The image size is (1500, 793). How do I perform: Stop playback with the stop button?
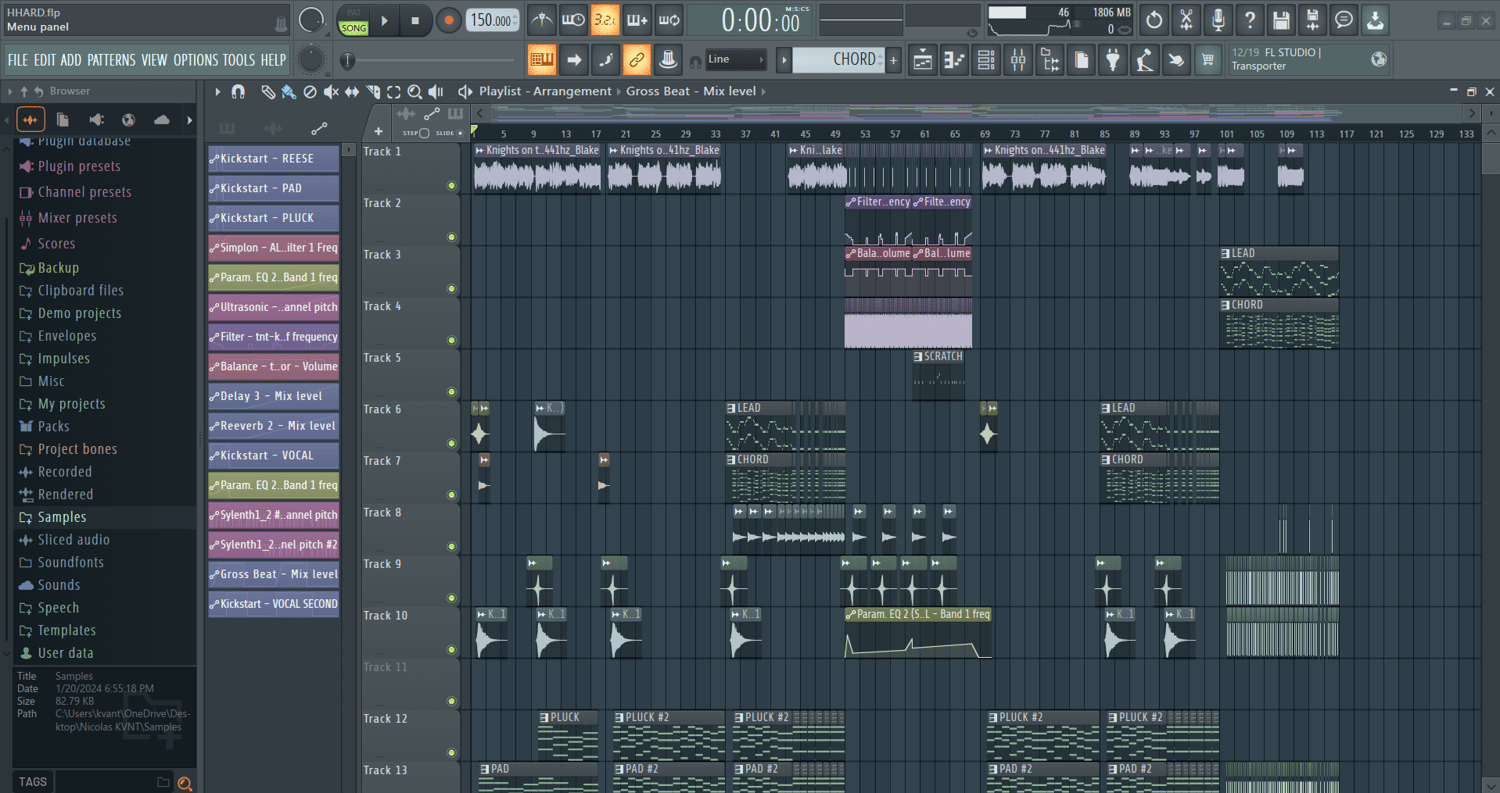[415, 20]
